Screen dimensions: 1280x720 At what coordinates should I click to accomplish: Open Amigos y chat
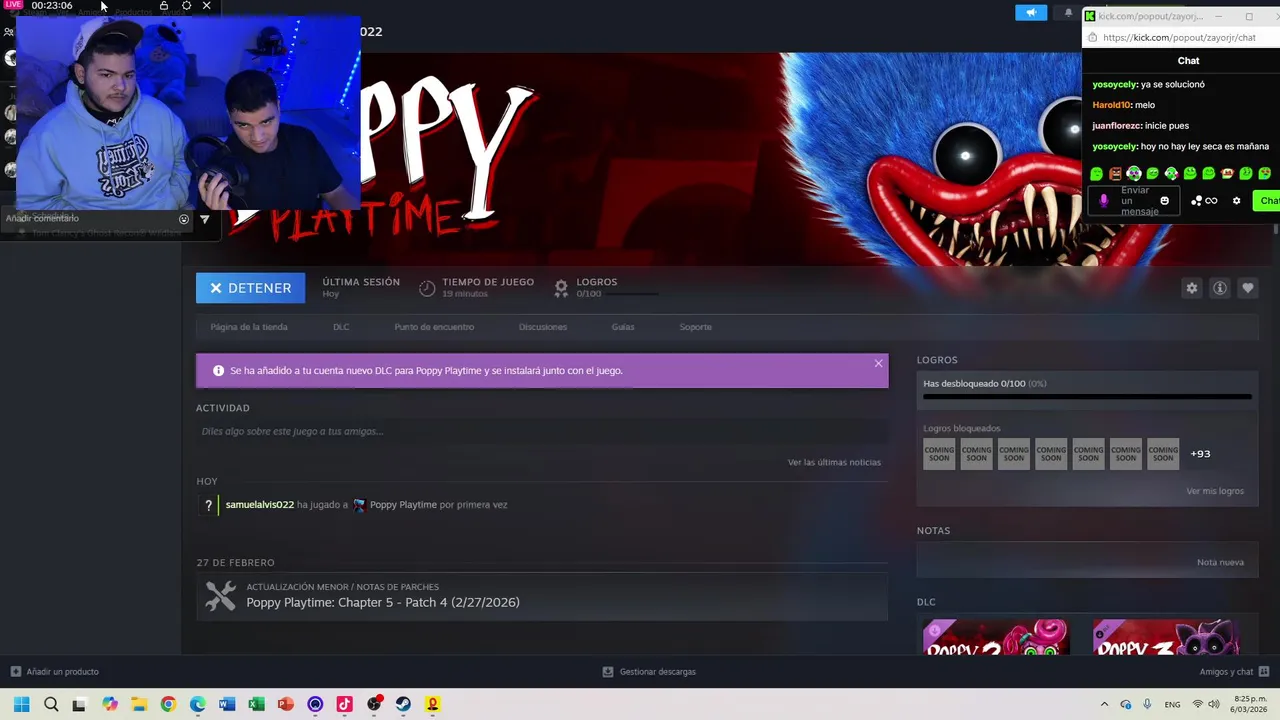pyautogui.click(x=1234, y=672)
